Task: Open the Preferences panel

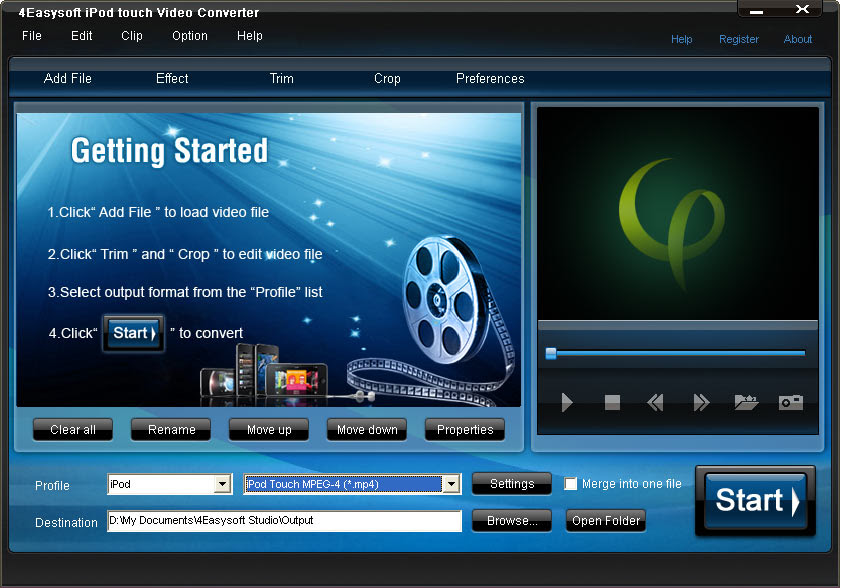Action: coord(490,78)
